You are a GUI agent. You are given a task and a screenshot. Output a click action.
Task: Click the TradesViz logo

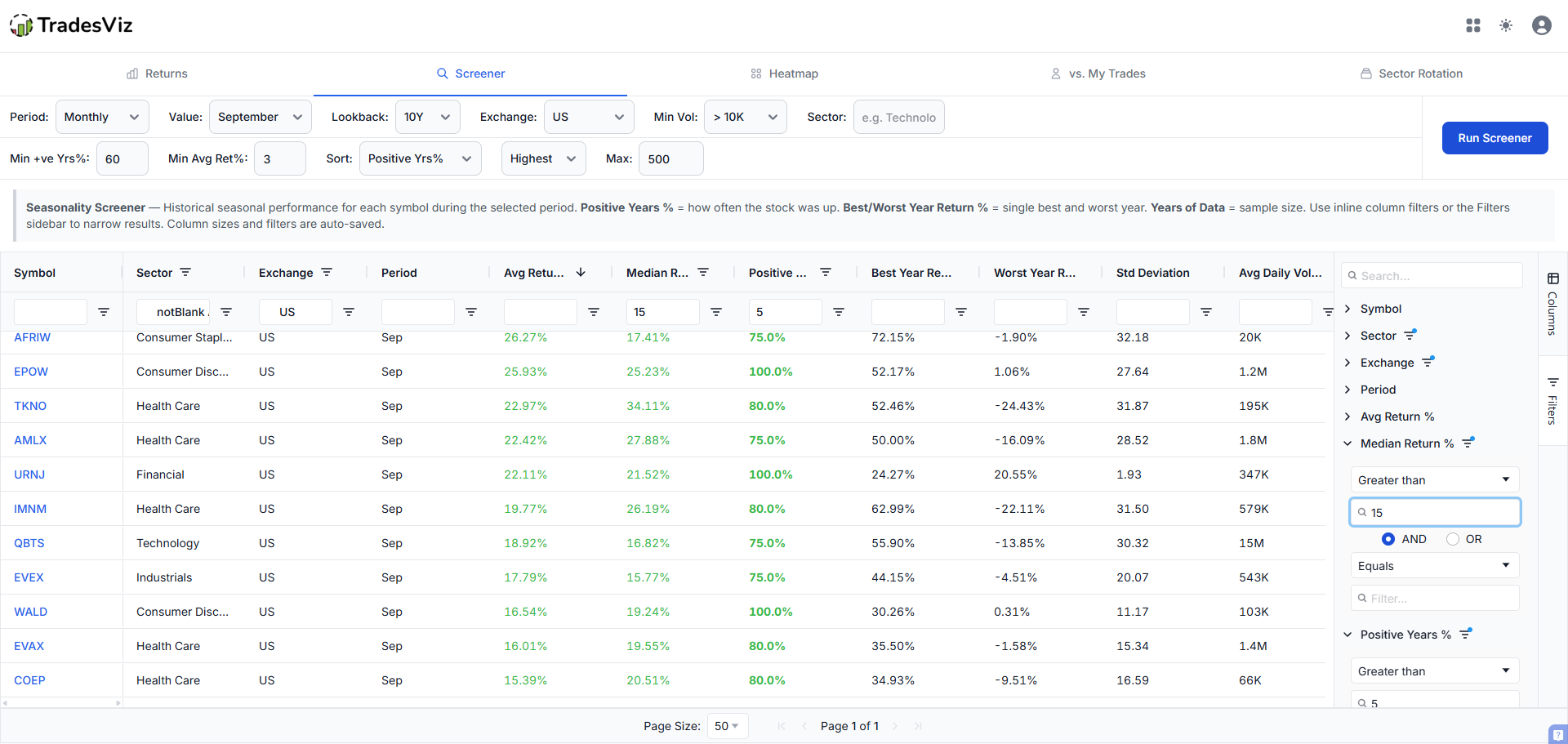click(x=71, y=25)
